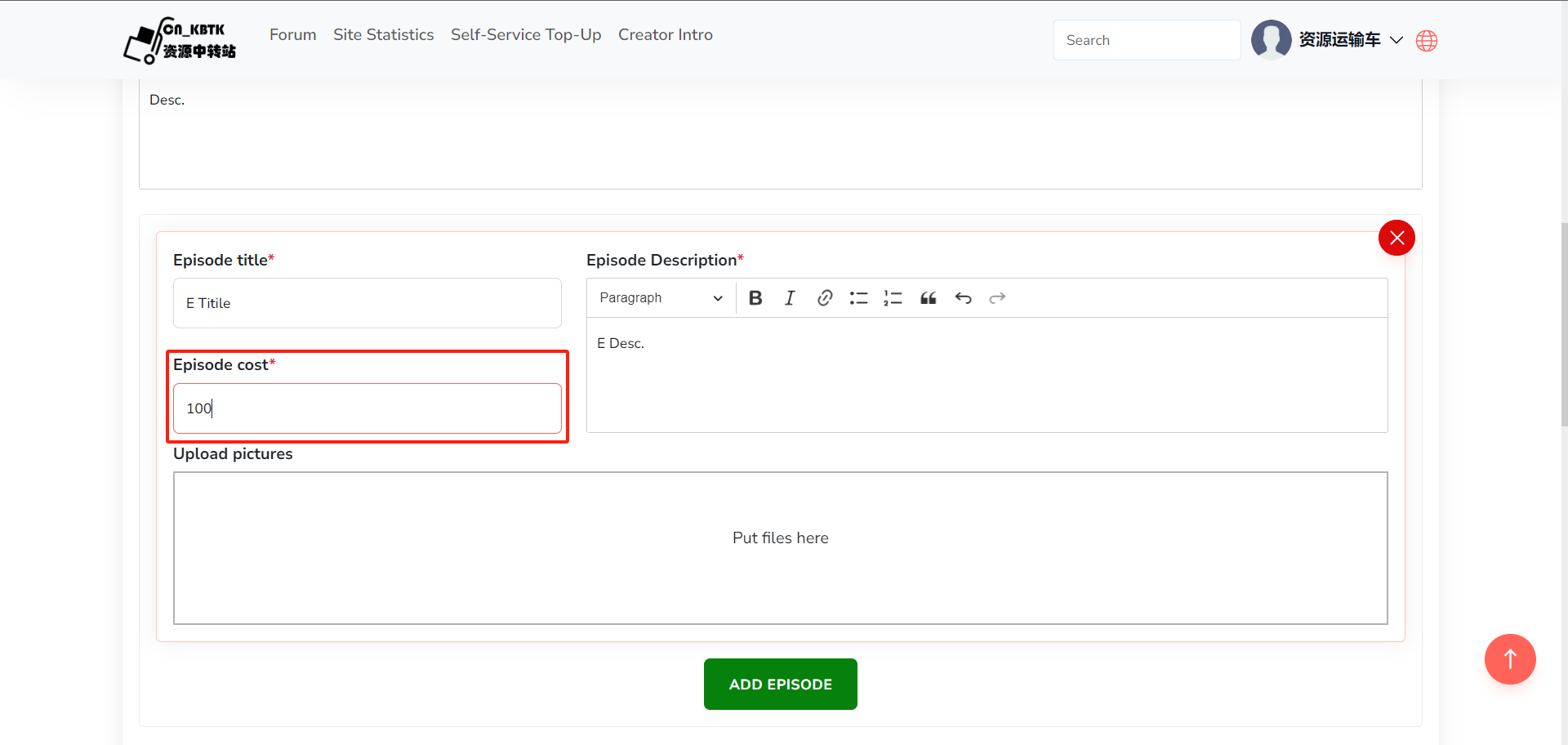Open the Forum page
This screenshot has height=745, width=1568.
click(x=292, y=35)
